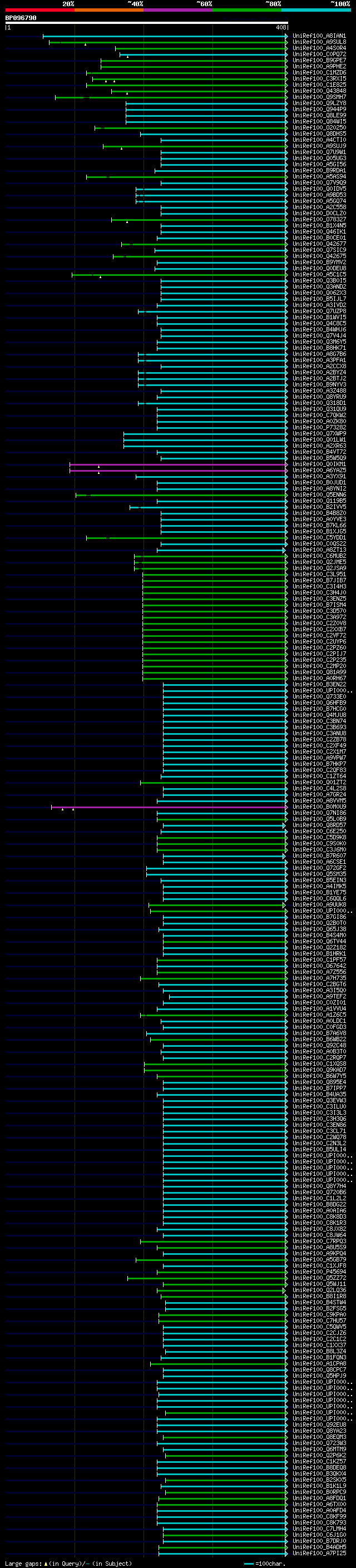This screenshot has width=356, height=1568.
Task: Click the red 20% identity legend segment
Action: pos(39,10)
